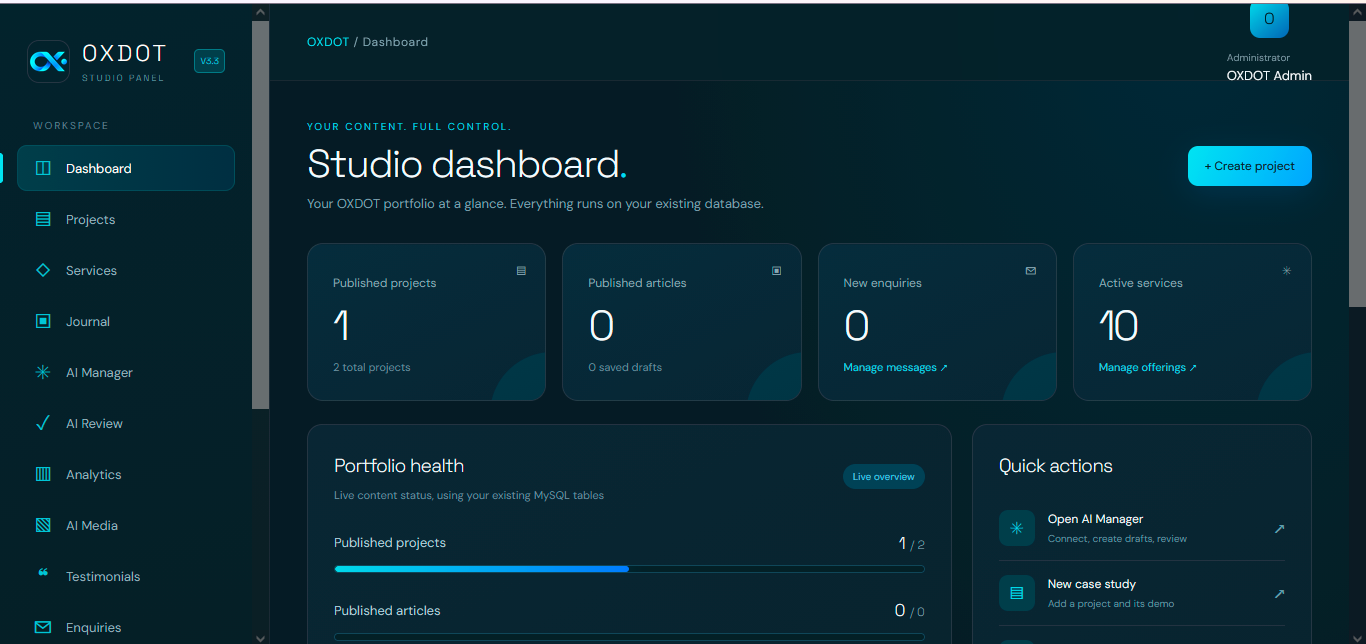Click the '2 total projects' text
The image size is (1366, 644).
tap(371, 367)
